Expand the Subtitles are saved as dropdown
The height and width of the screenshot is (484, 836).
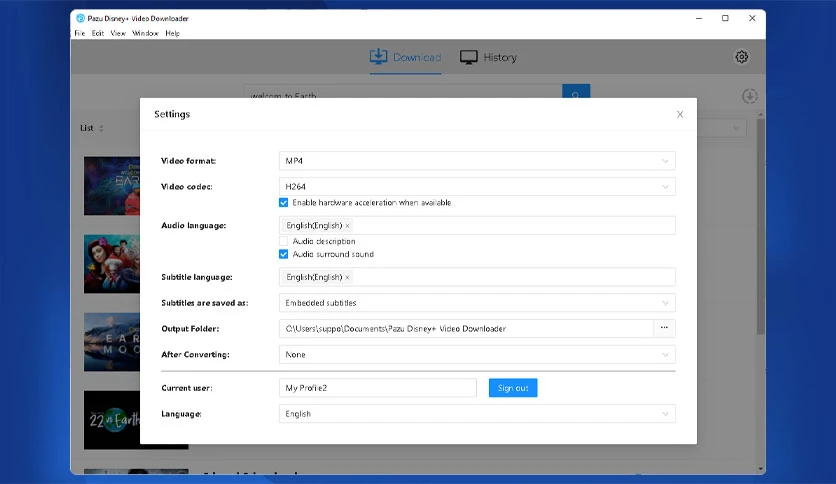477,303
